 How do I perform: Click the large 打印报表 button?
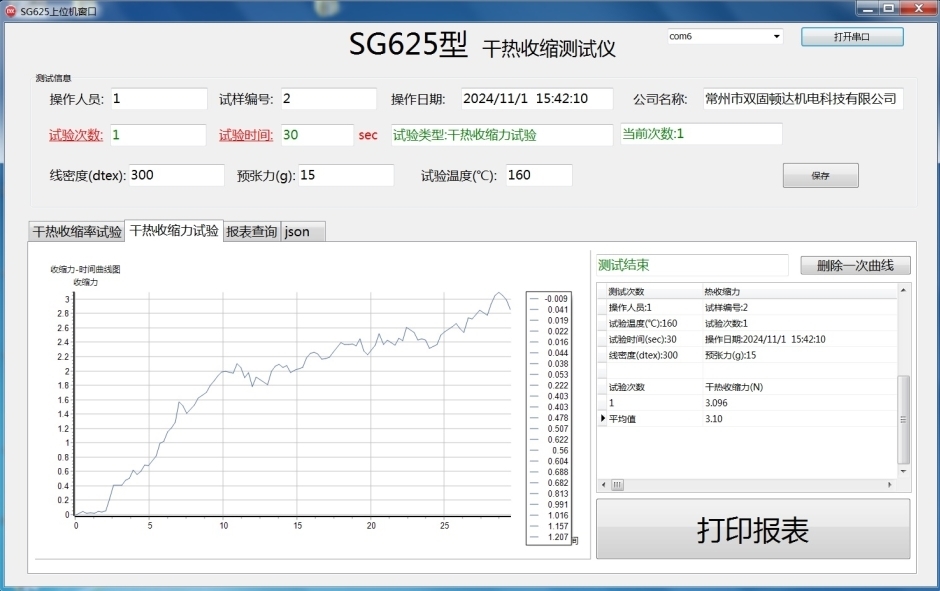point(753,531)
